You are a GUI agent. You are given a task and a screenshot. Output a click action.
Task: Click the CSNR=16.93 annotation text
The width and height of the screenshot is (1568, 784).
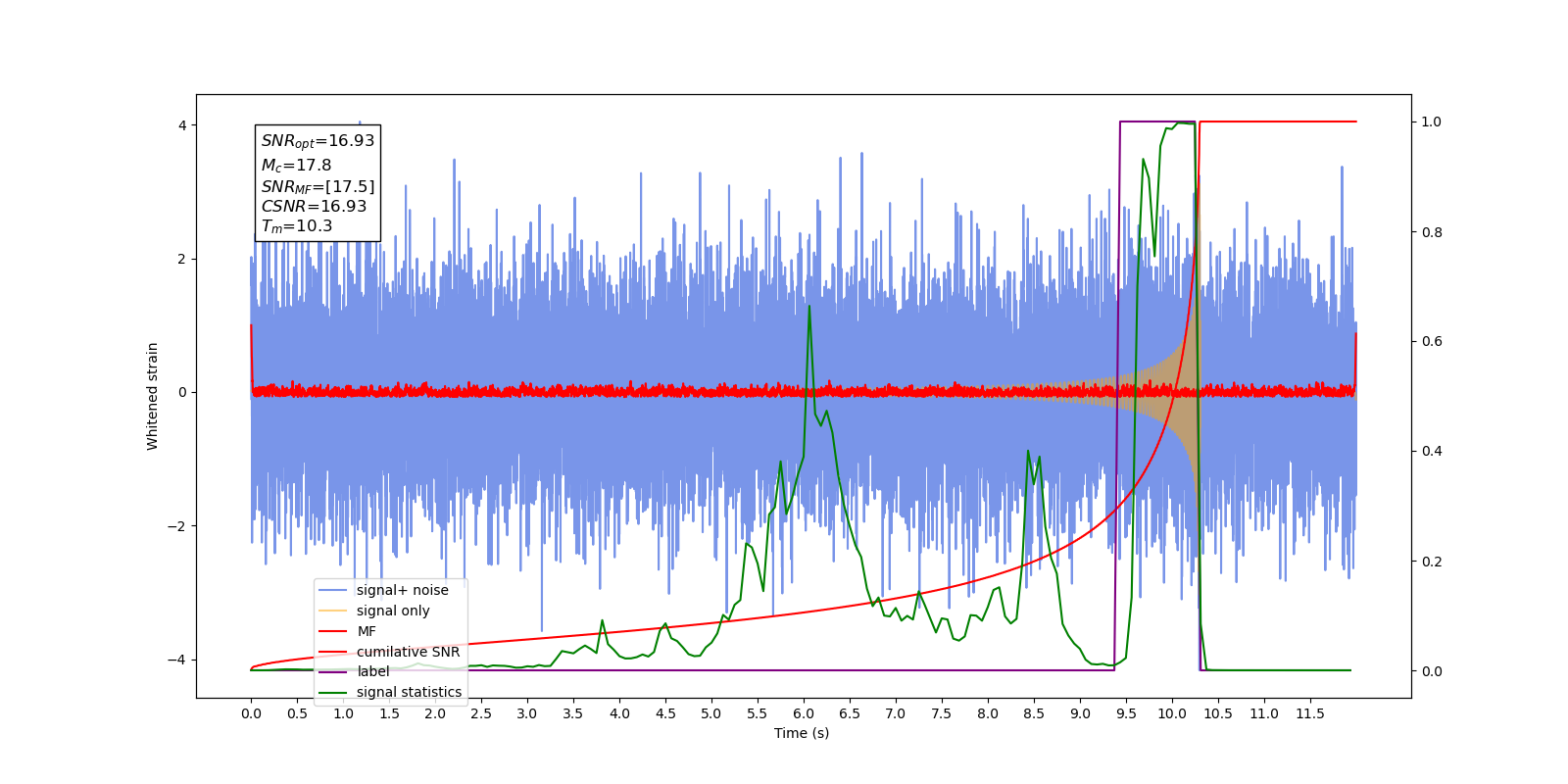(x=314, y=206)
